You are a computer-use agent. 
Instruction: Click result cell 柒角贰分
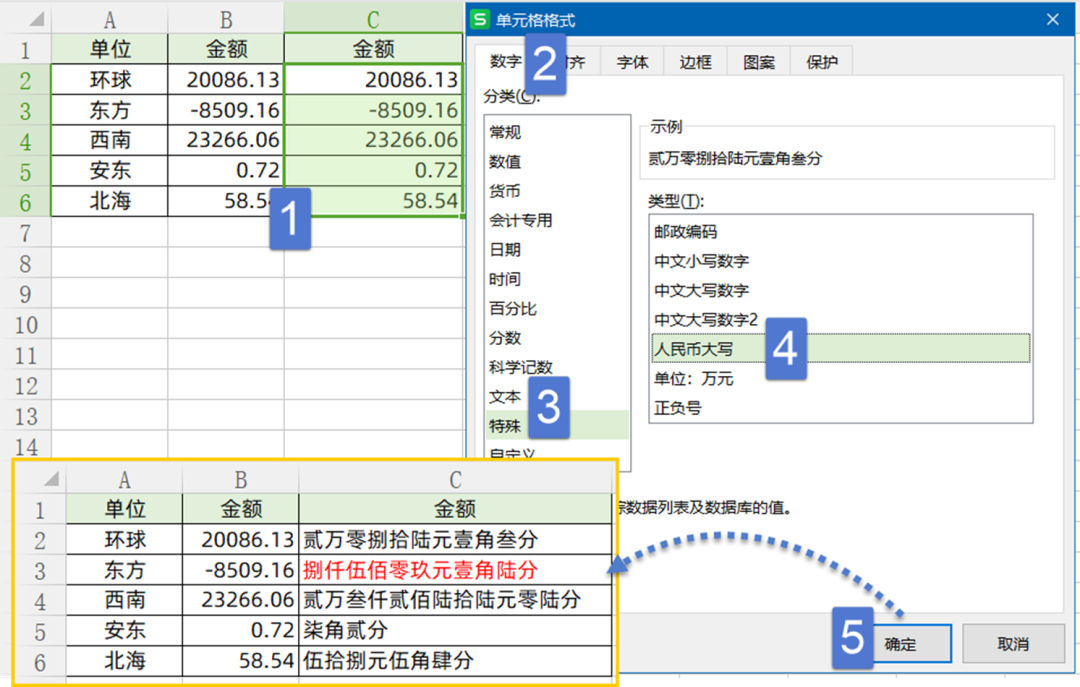[455, 630]
